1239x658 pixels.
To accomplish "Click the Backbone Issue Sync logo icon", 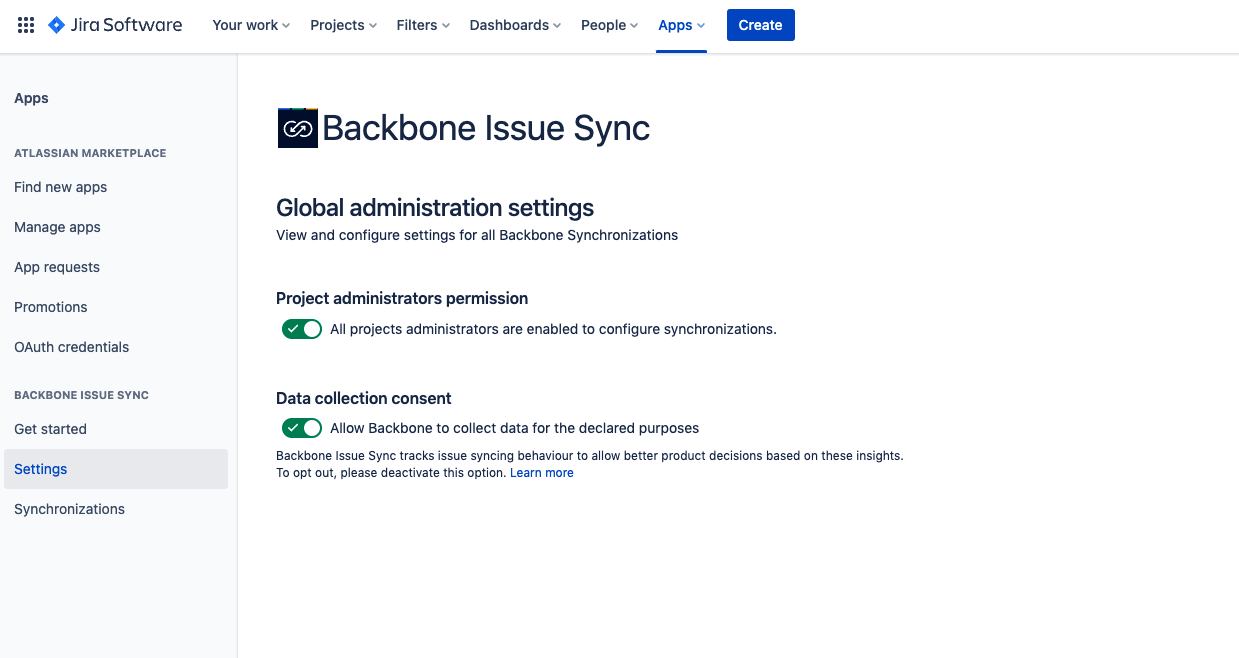I will tap(297, 128).
